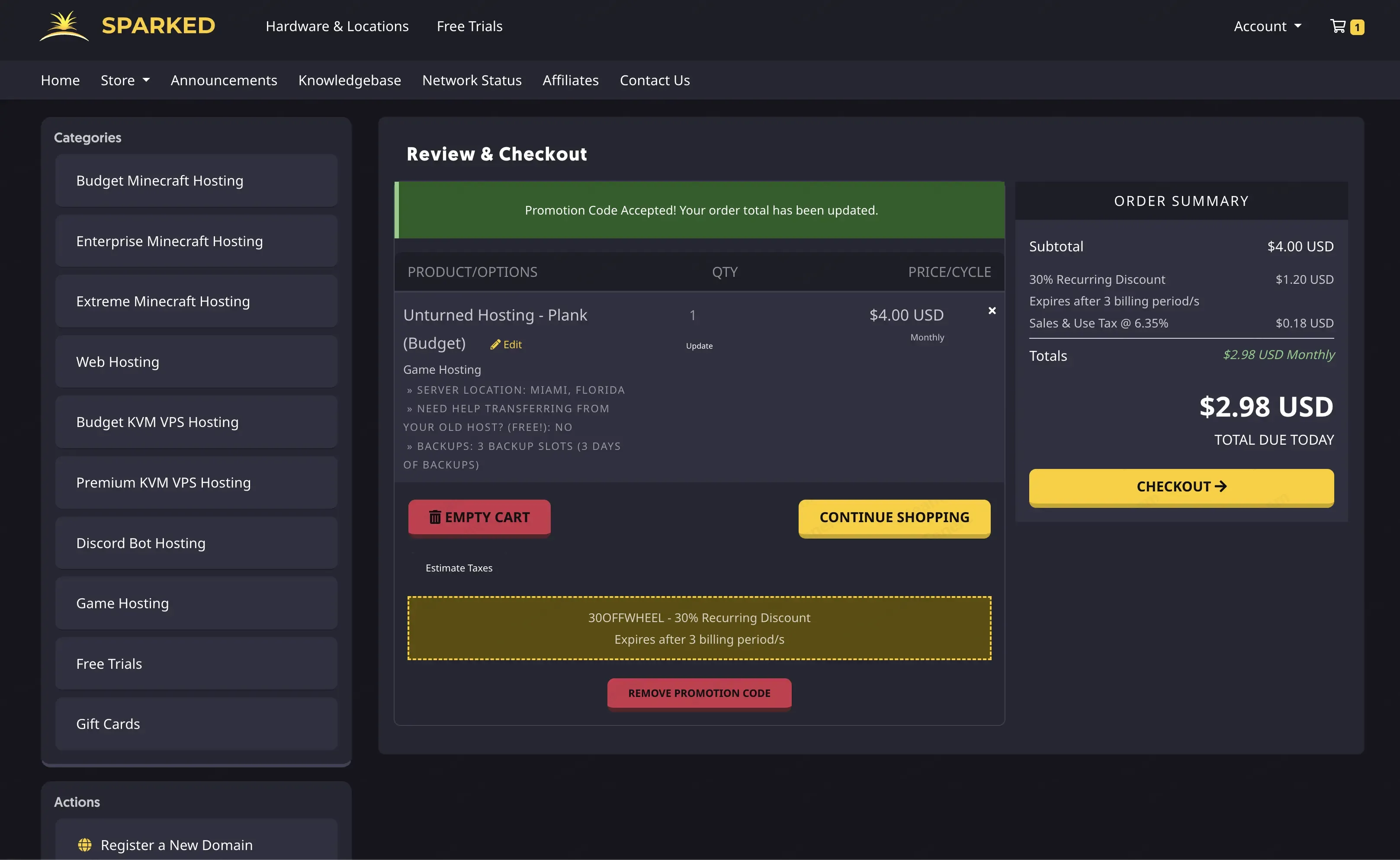Open the Web Hosting category

(x=196, y=362)
